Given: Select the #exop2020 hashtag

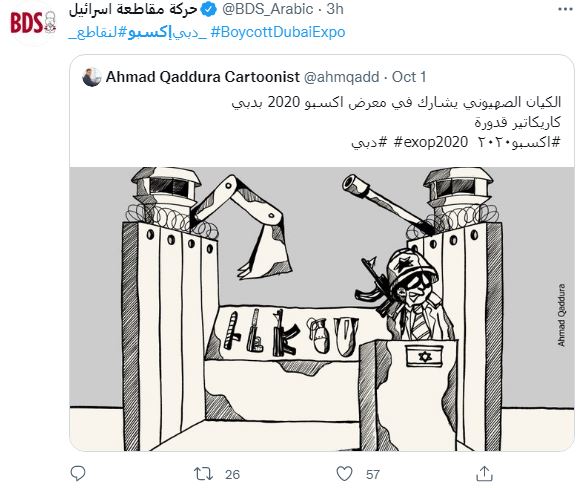Looking at the screenshot, I should (x=431, y=142).
